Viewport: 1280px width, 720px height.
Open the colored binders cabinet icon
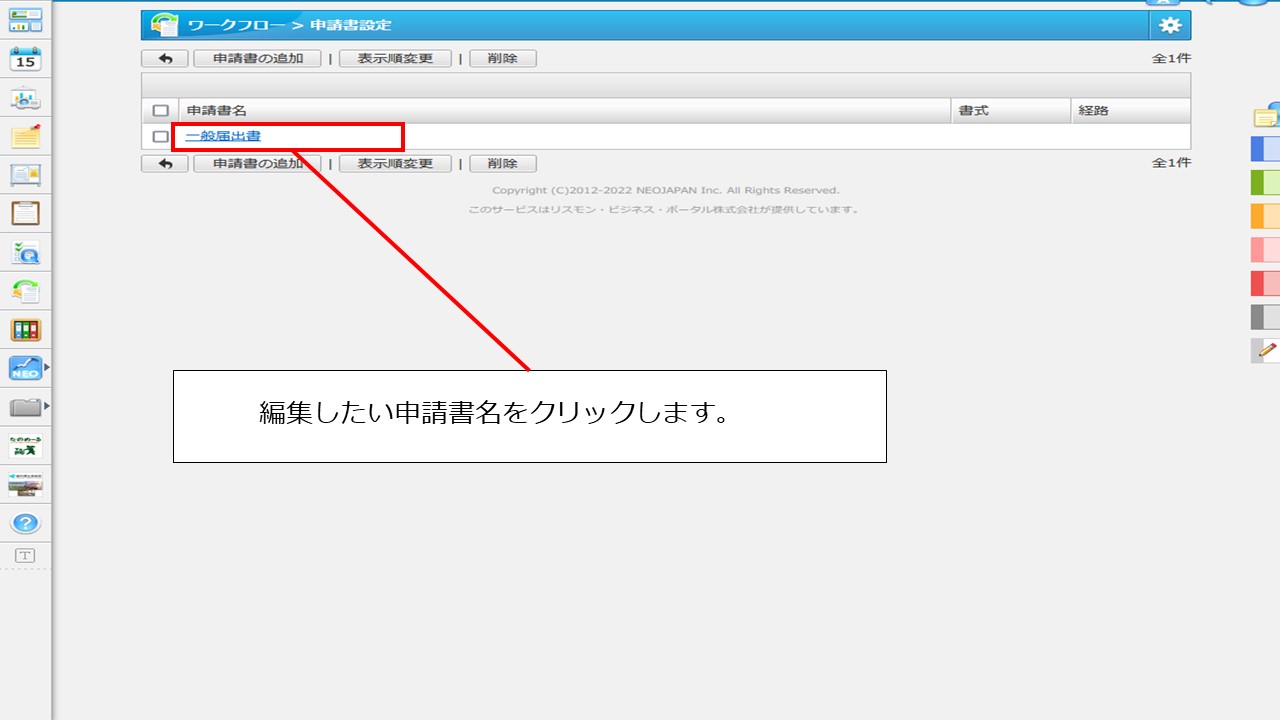click(25, 330)
